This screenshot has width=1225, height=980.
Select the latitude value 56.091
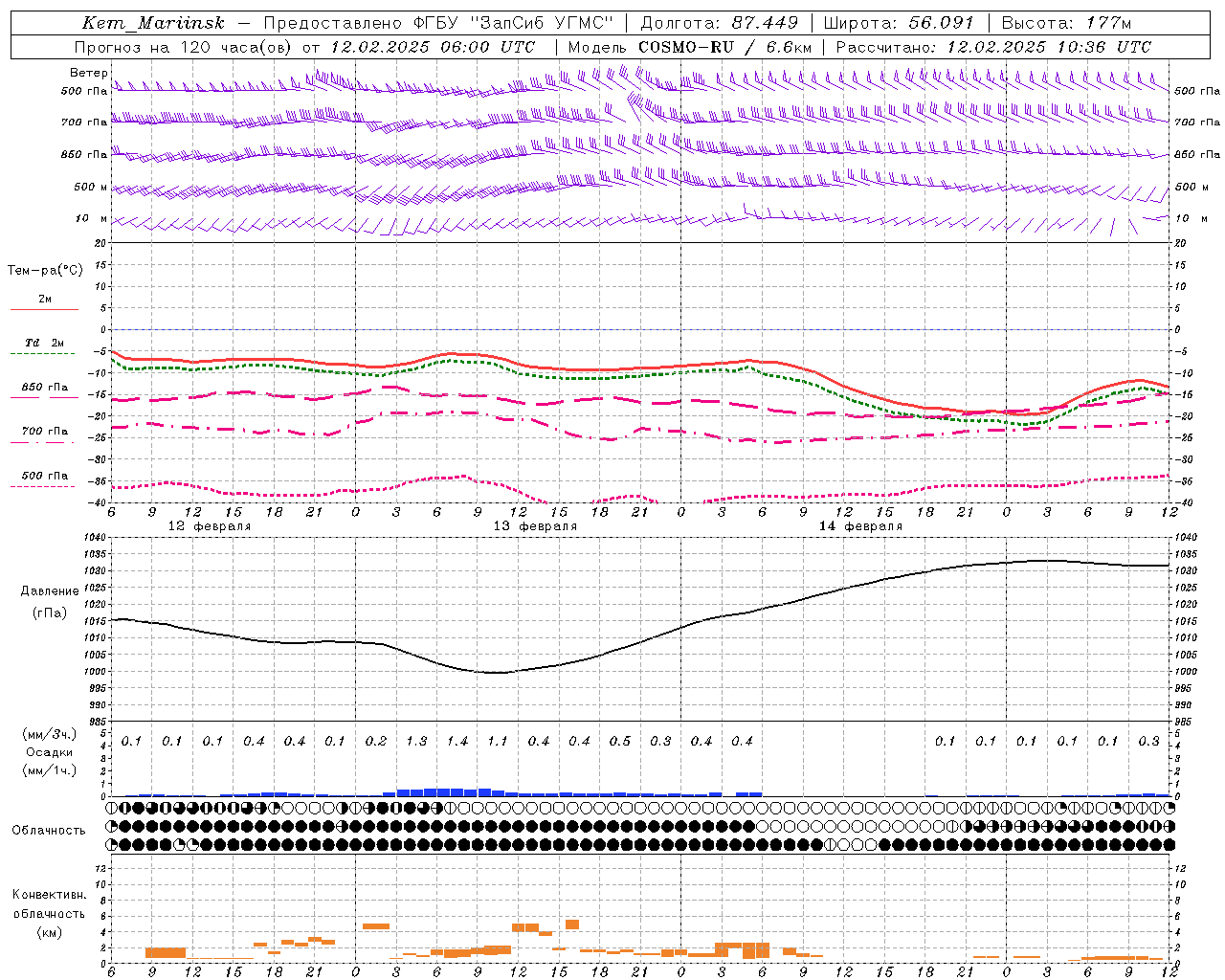(942, 23)
